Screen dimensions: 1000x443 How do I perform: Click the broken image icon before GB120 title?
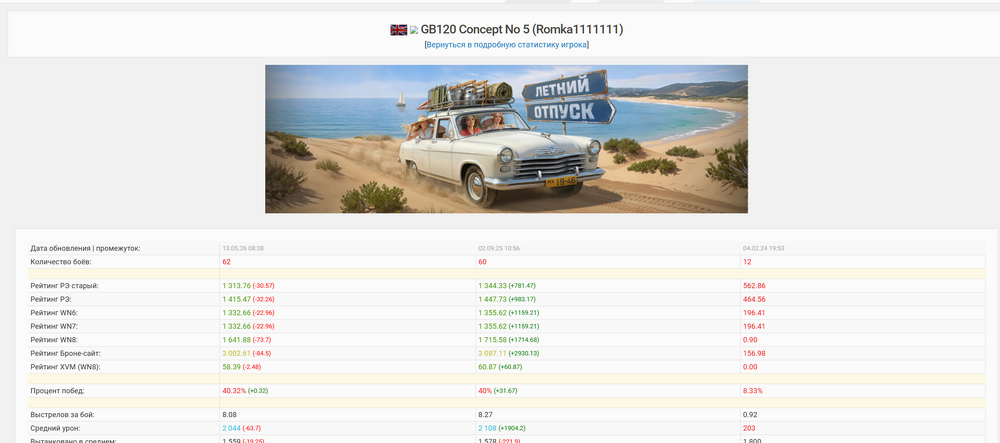point(413,30)
